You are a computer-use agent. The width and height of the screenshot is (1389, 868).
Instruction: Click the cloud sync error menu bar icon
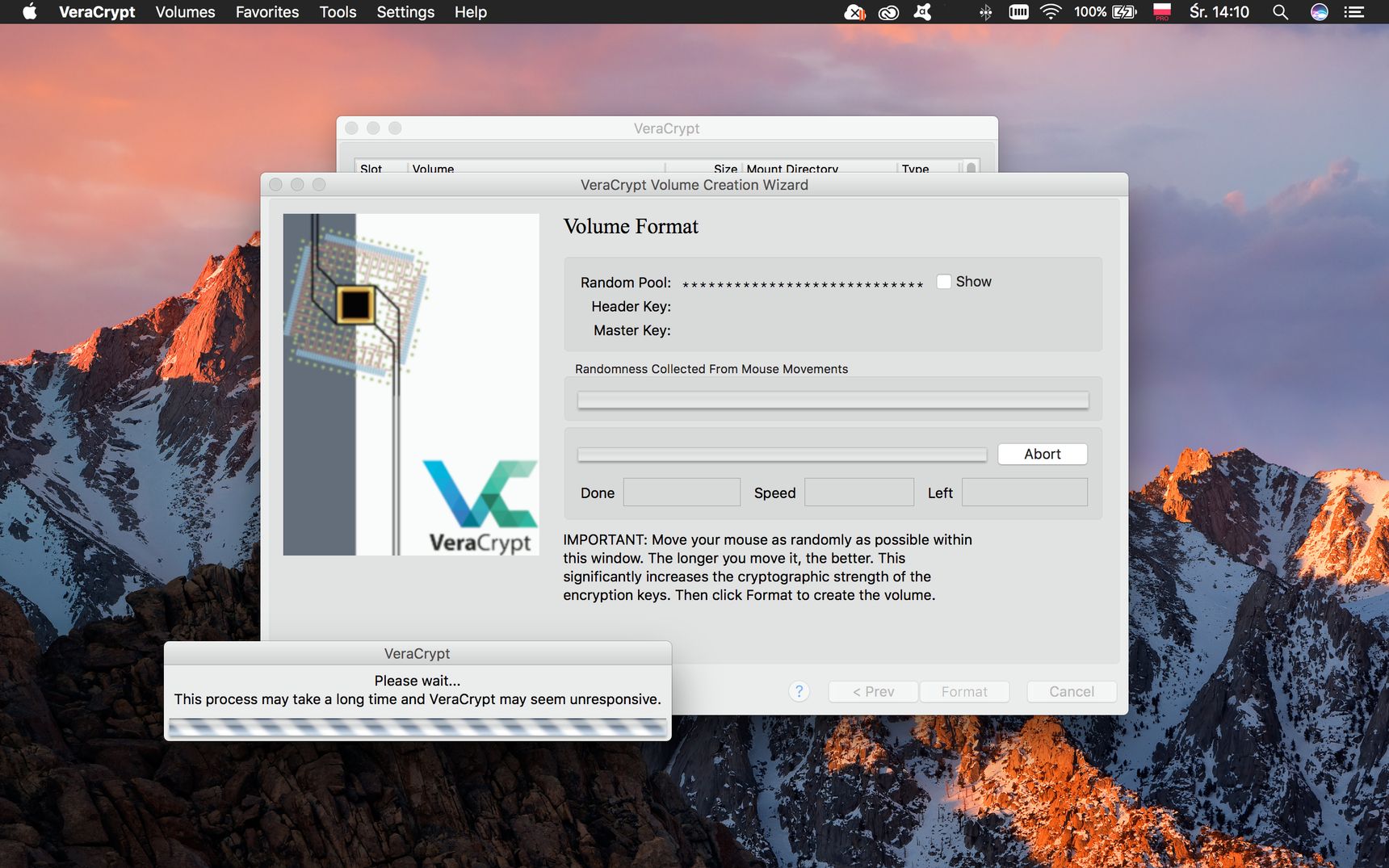[x=854, y=12]
